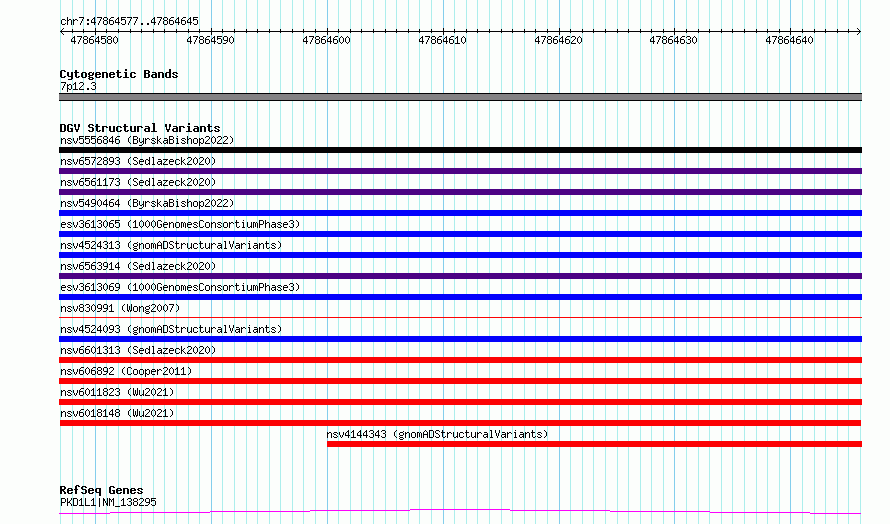Screen dimensions: 890x524
Task: Select the red nsv6601313 variant bar
Action: (x=460, y=360)
